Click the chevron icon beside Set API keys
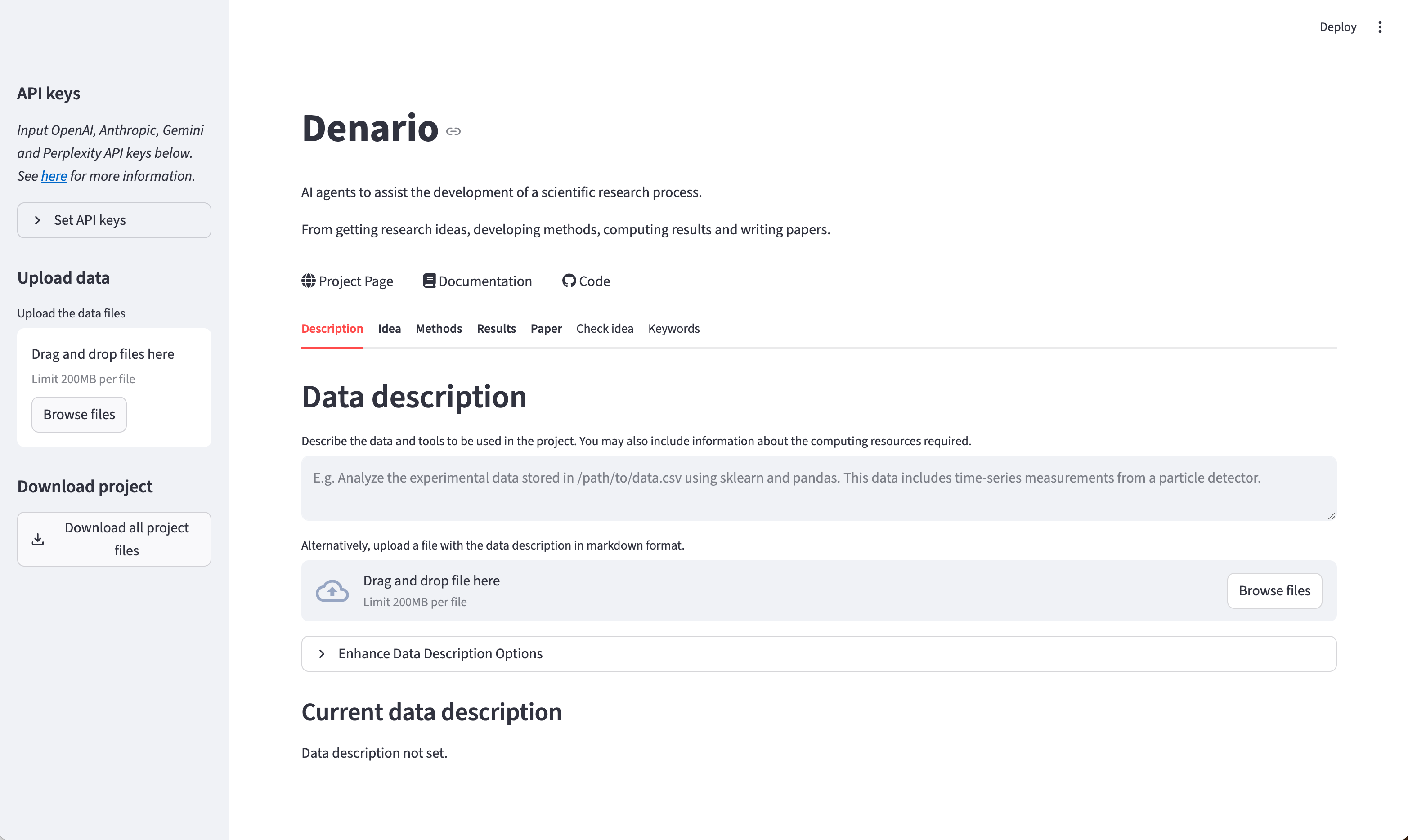This screenshot has height=840, width=1408. point(37,220)
